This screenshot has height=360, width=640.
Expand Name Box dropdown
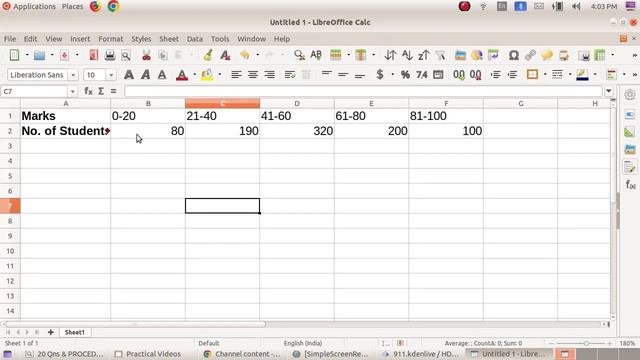click(x=72, y=91)
